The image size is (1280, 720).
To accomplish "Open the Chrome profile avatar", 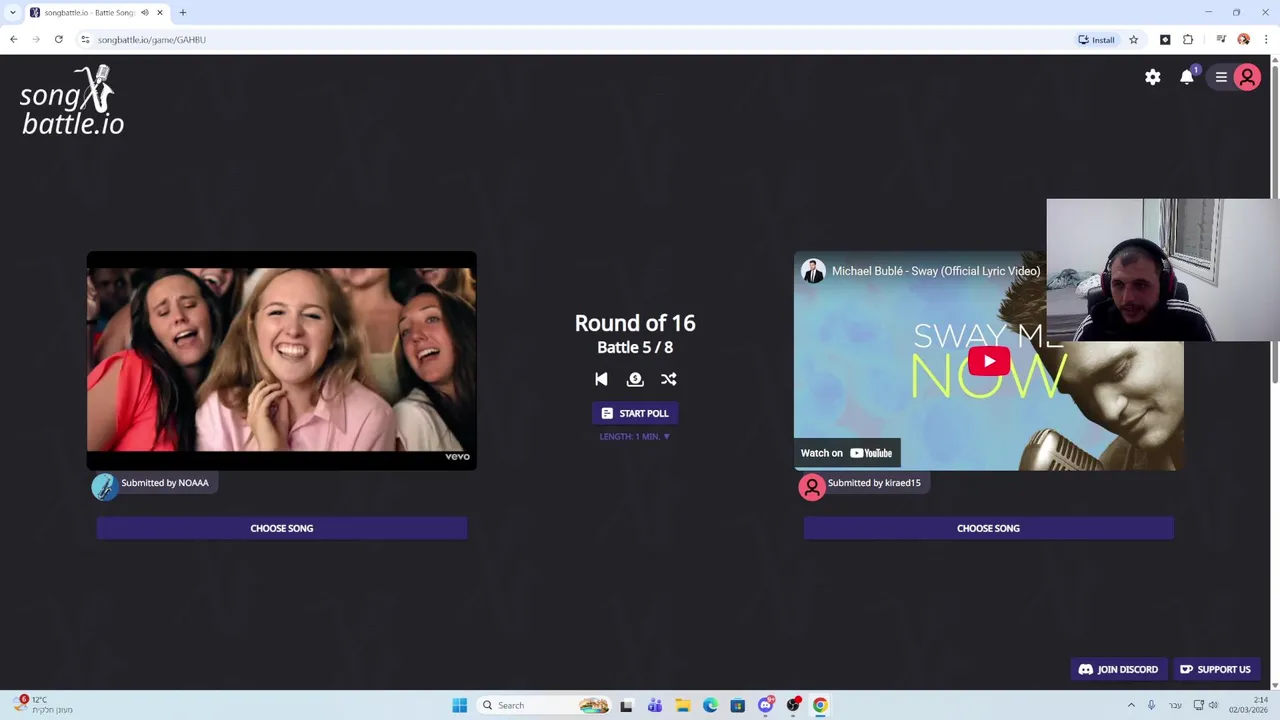I will (x=1244, y=40).
